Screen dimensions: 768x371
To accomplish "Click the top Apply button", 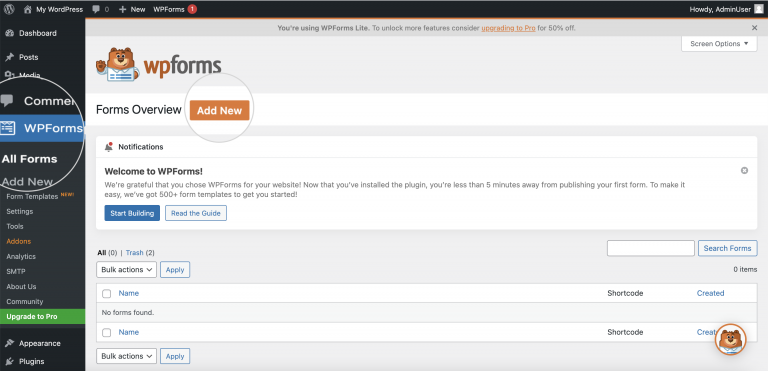I will click(x=175, y=270).
